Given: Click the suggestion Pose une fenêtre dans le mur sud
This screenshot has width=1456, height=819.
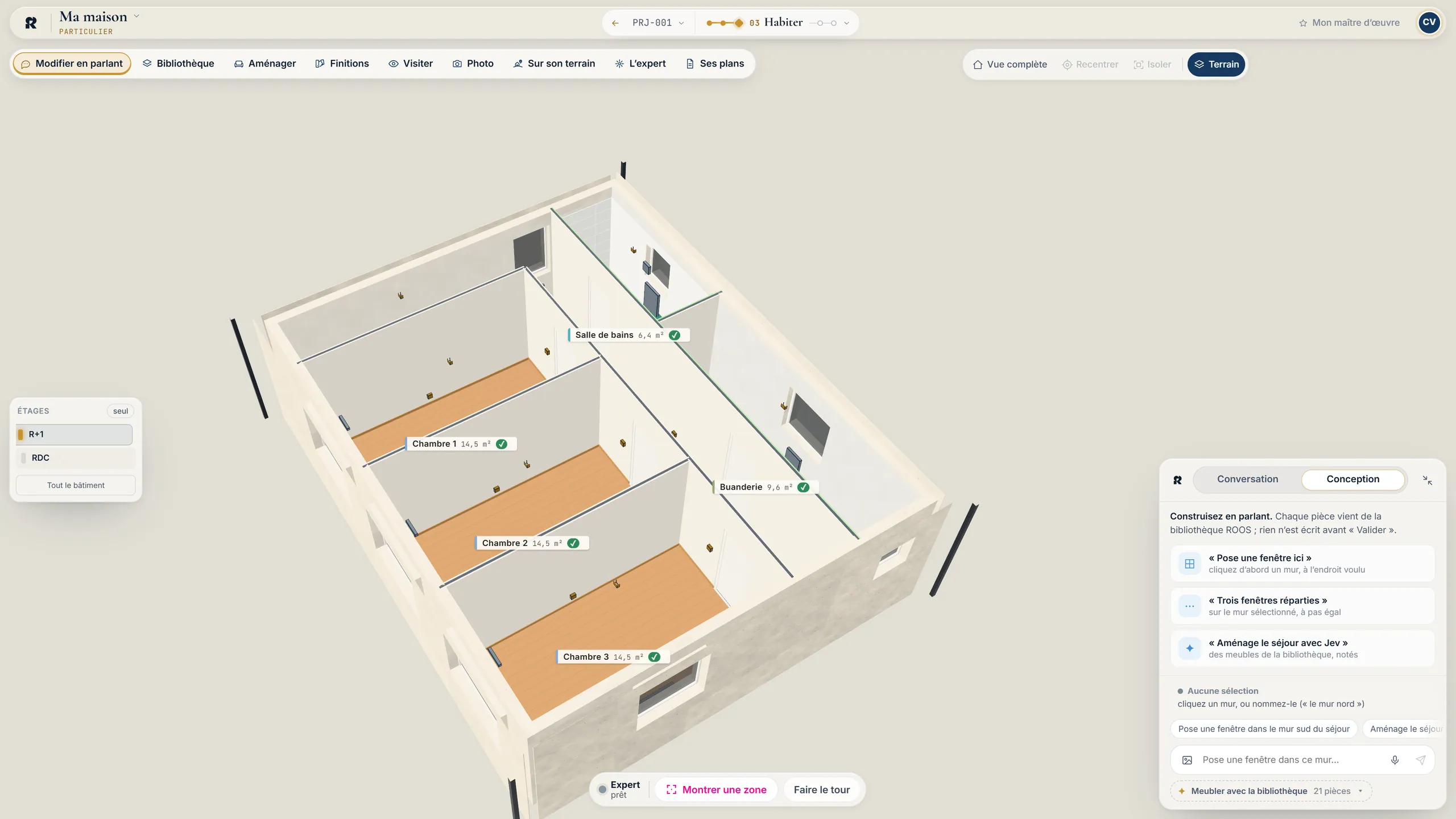Looking at the screenshot, I should pyautogui.click(x=1264, y=729).
